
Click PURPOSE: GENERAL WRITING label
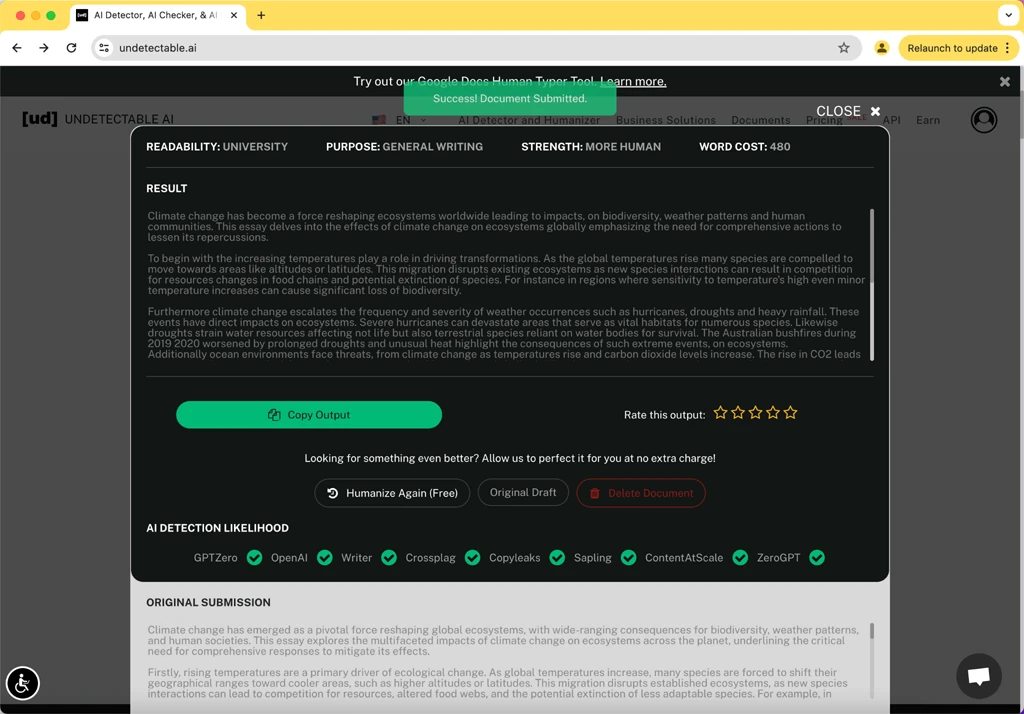click(x=404, y=147)
